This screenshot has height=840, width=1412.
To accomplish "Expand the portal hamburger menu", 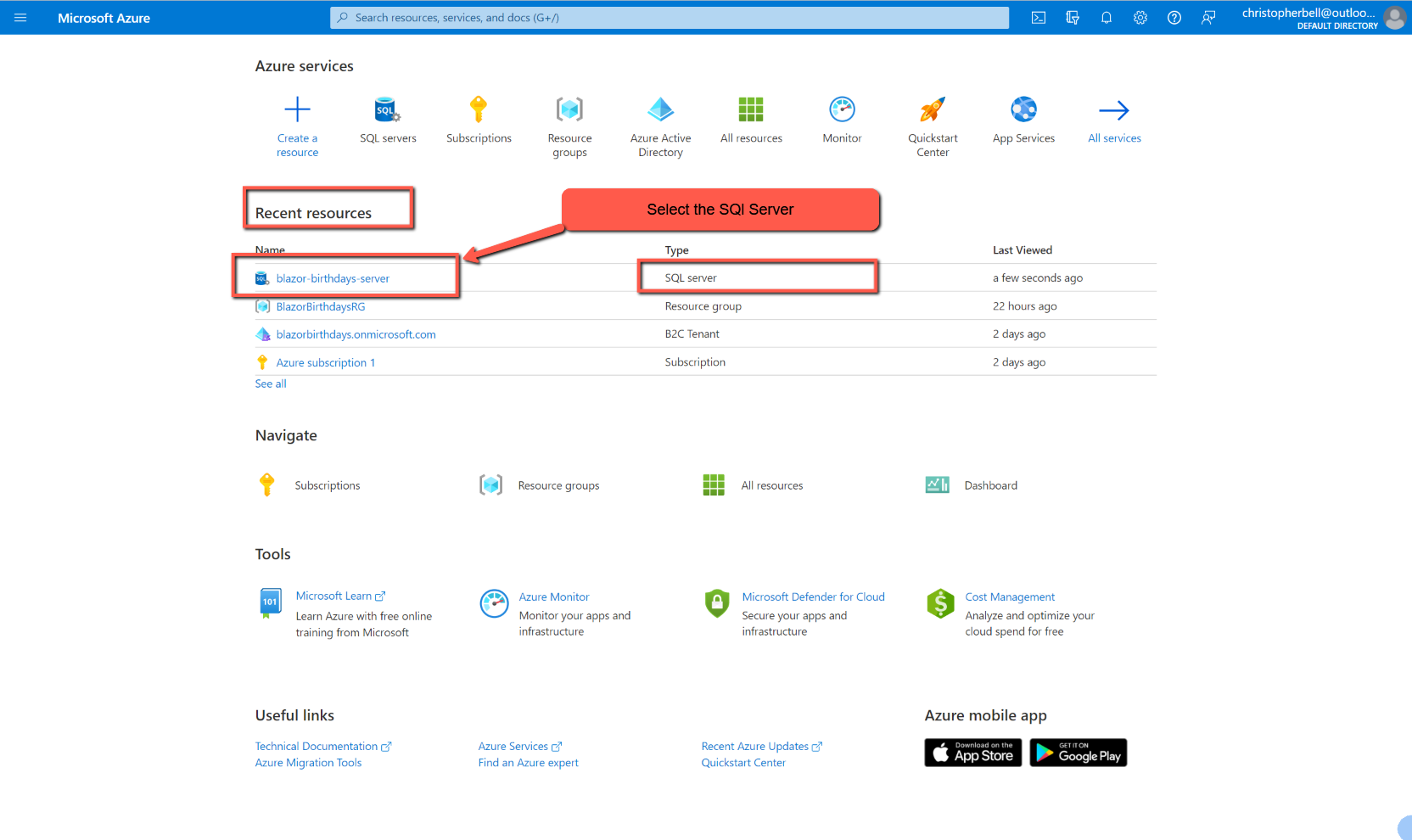I will [20, 17].
